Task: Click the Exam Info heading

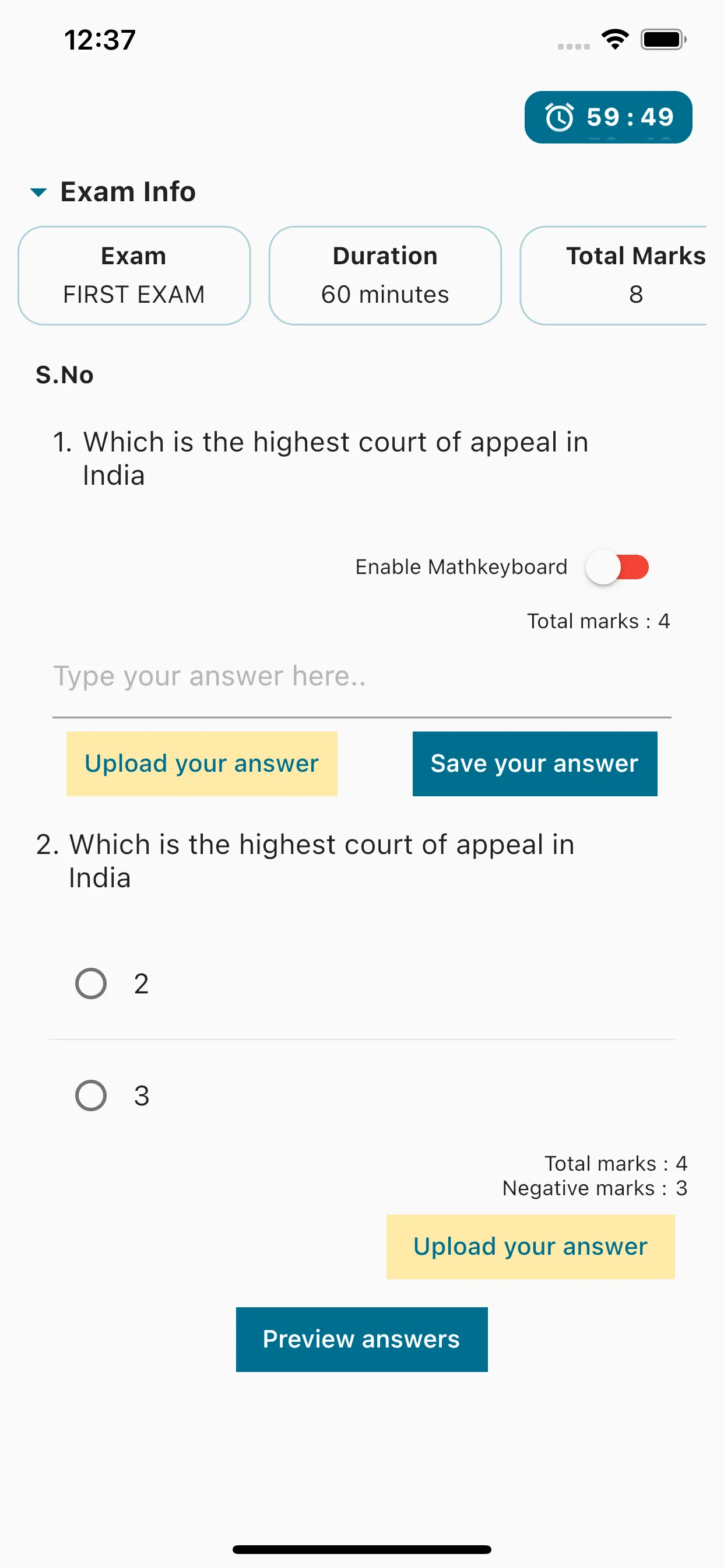Action: (128, 192)
